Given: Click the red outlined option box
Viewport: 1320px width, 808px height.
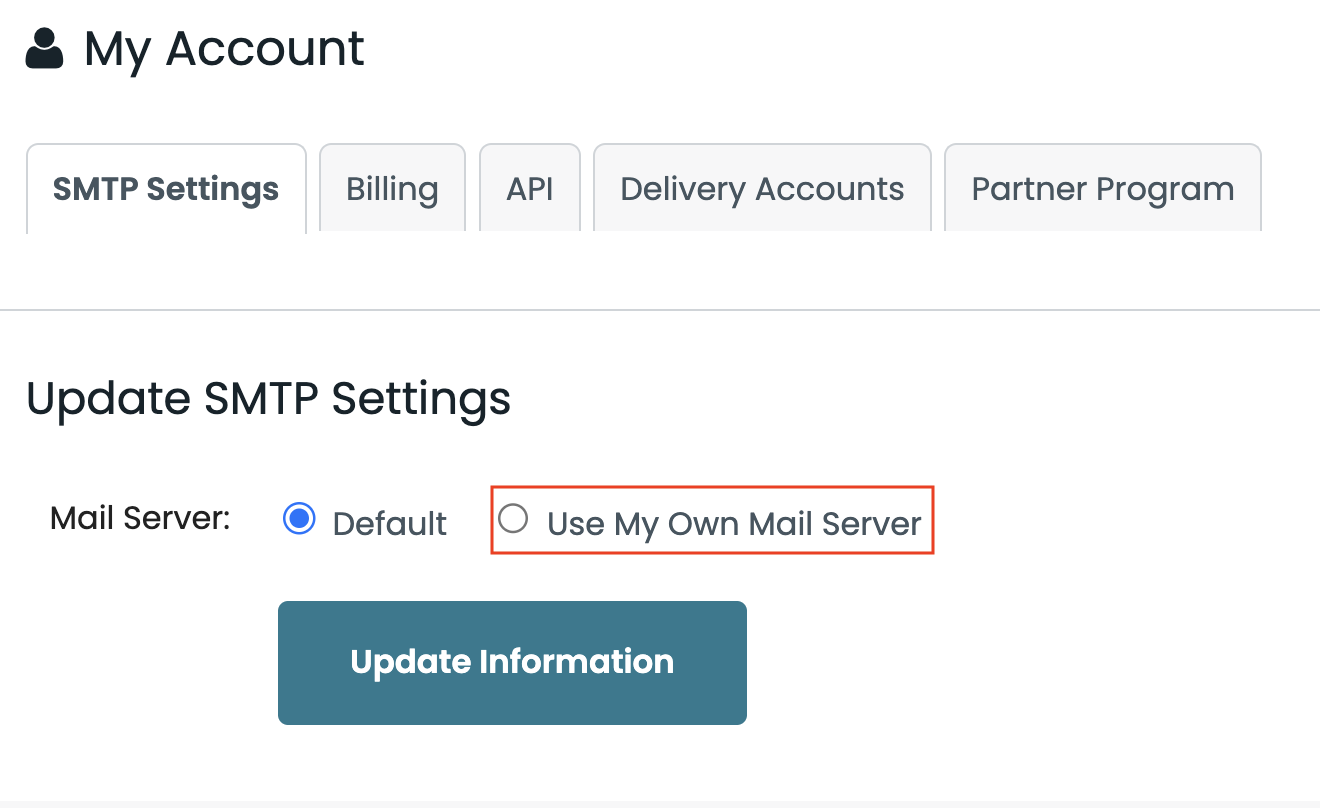Looking at the screenshot, I should coord(711,519).
